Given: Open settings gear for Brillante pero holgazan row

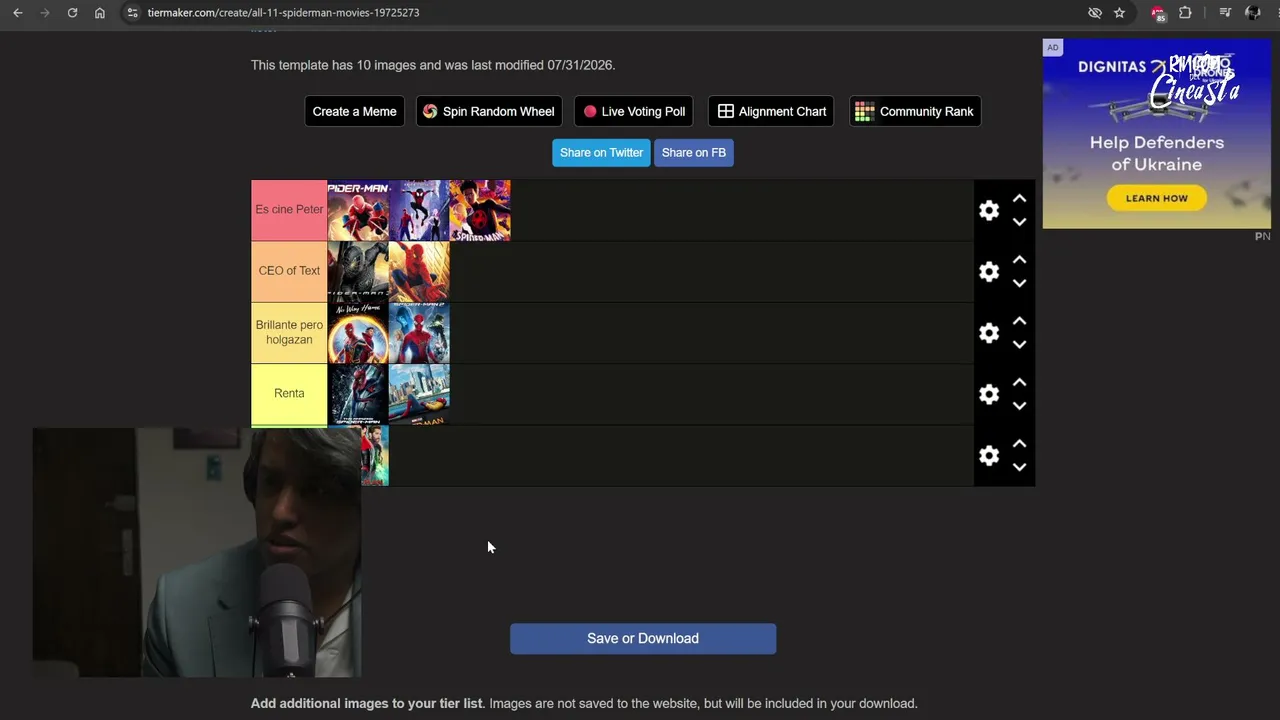Looking at the screenshot, I should coord(989,333).
